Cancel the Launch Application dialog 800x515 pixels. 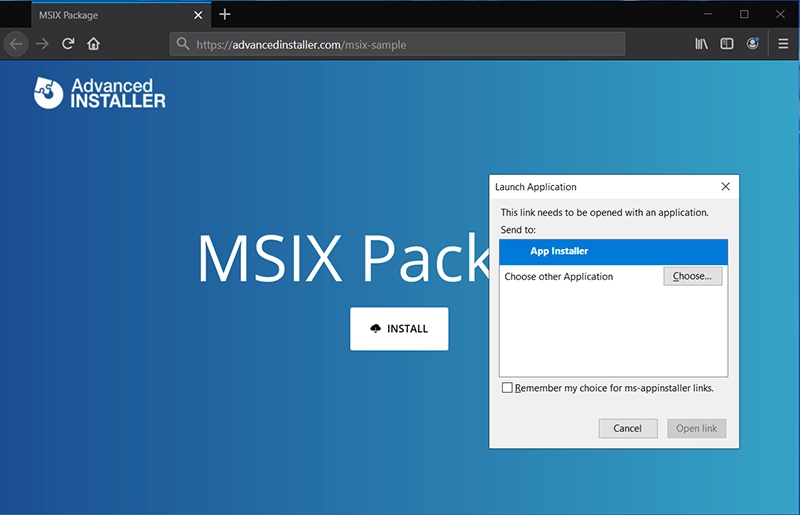(628, 428)
